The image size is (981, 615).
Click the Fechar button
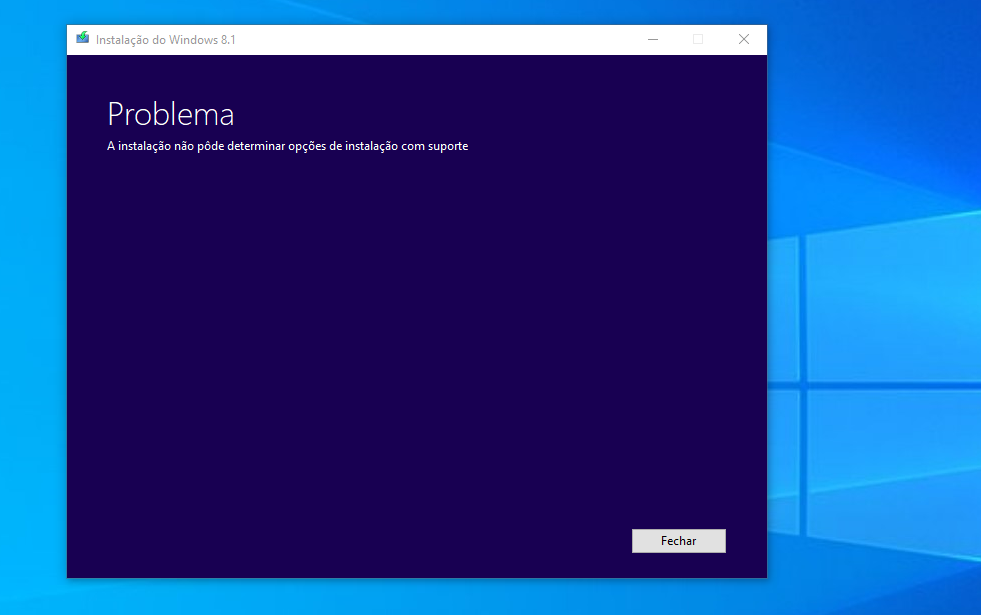click(x=679, y=541)
